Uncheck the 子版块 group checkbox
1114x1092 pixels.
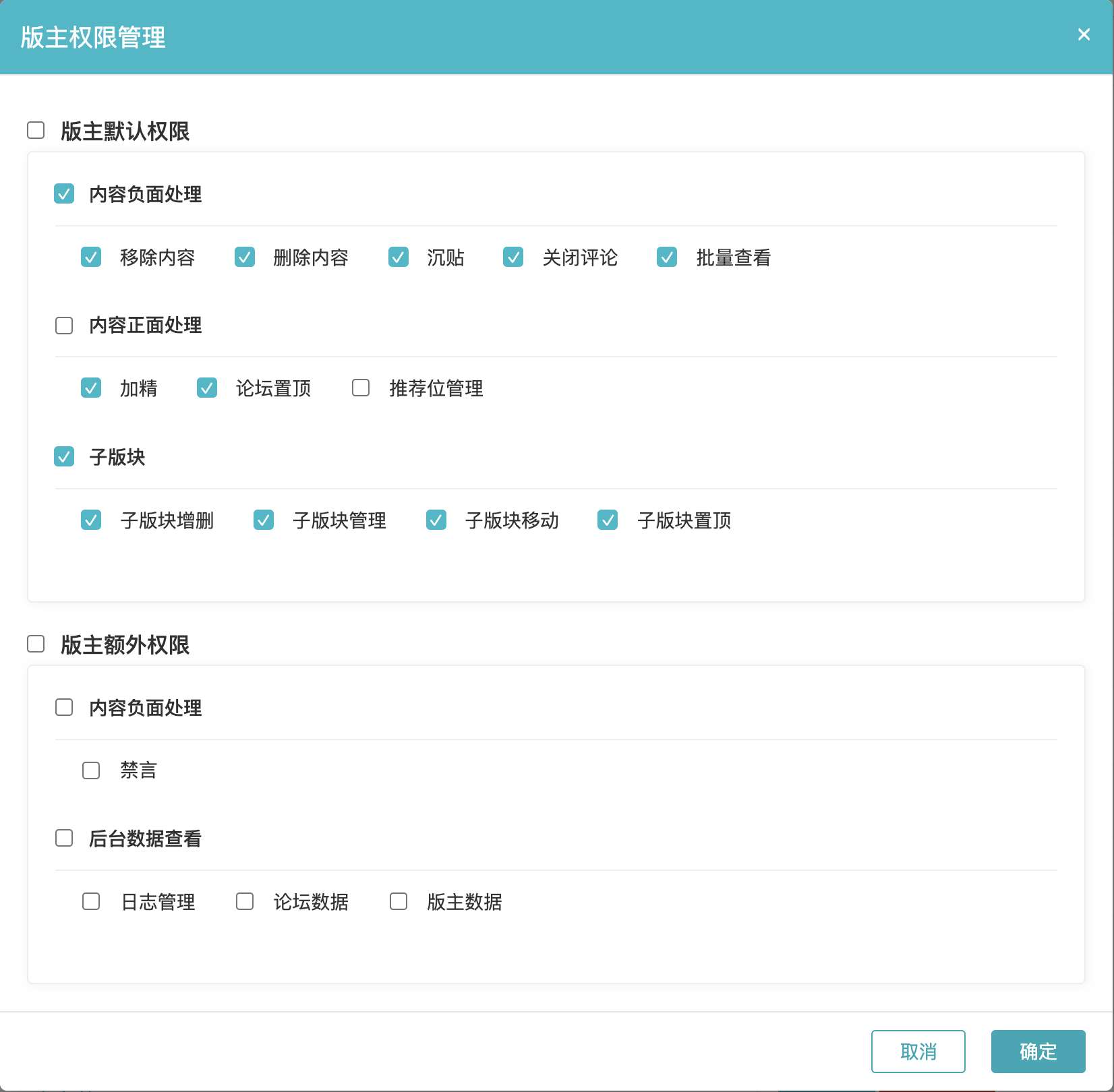64,456
